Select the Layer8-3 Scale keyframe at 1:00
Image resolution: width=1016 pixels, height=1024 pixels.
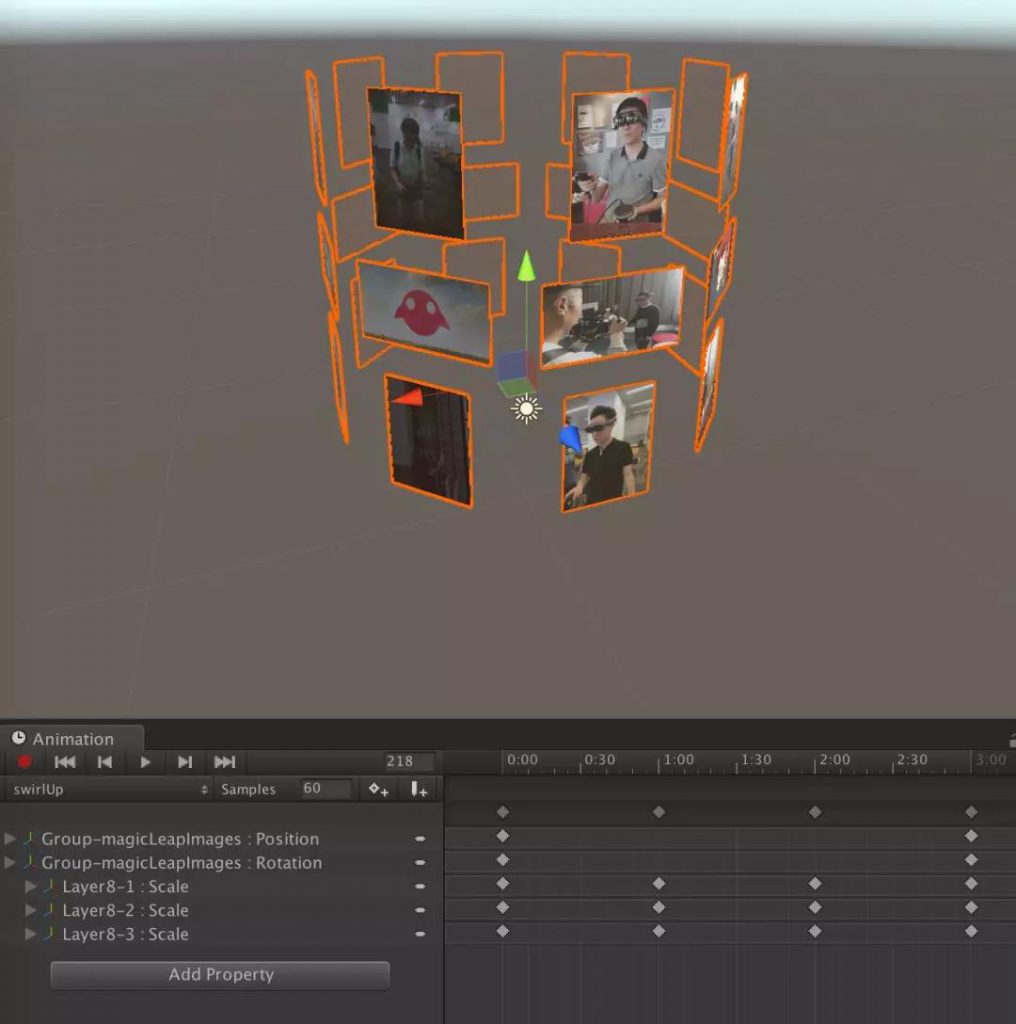[x=659, y=931]
